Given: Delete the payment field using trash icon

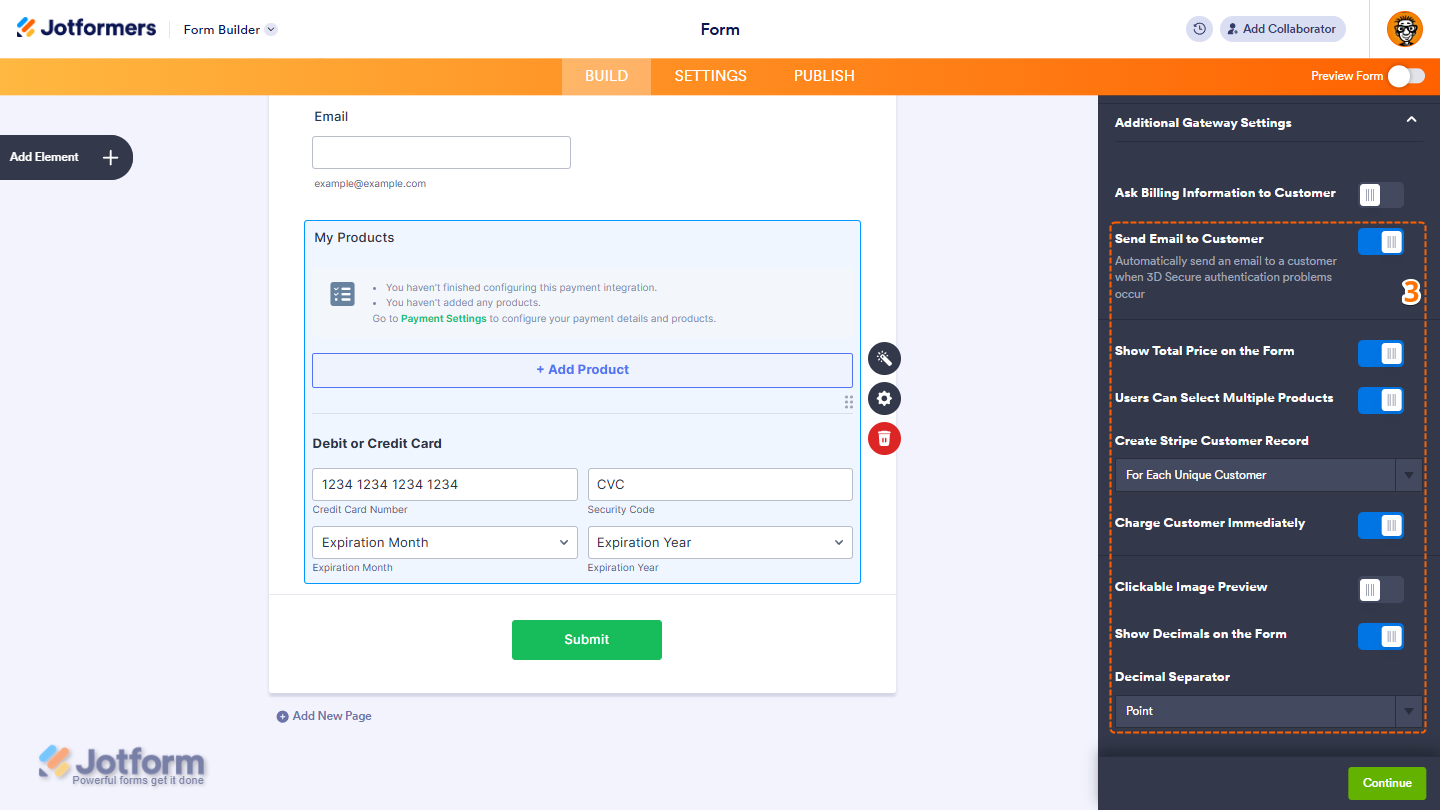Looking at the screenshot, I should click(x=884, y=438).
